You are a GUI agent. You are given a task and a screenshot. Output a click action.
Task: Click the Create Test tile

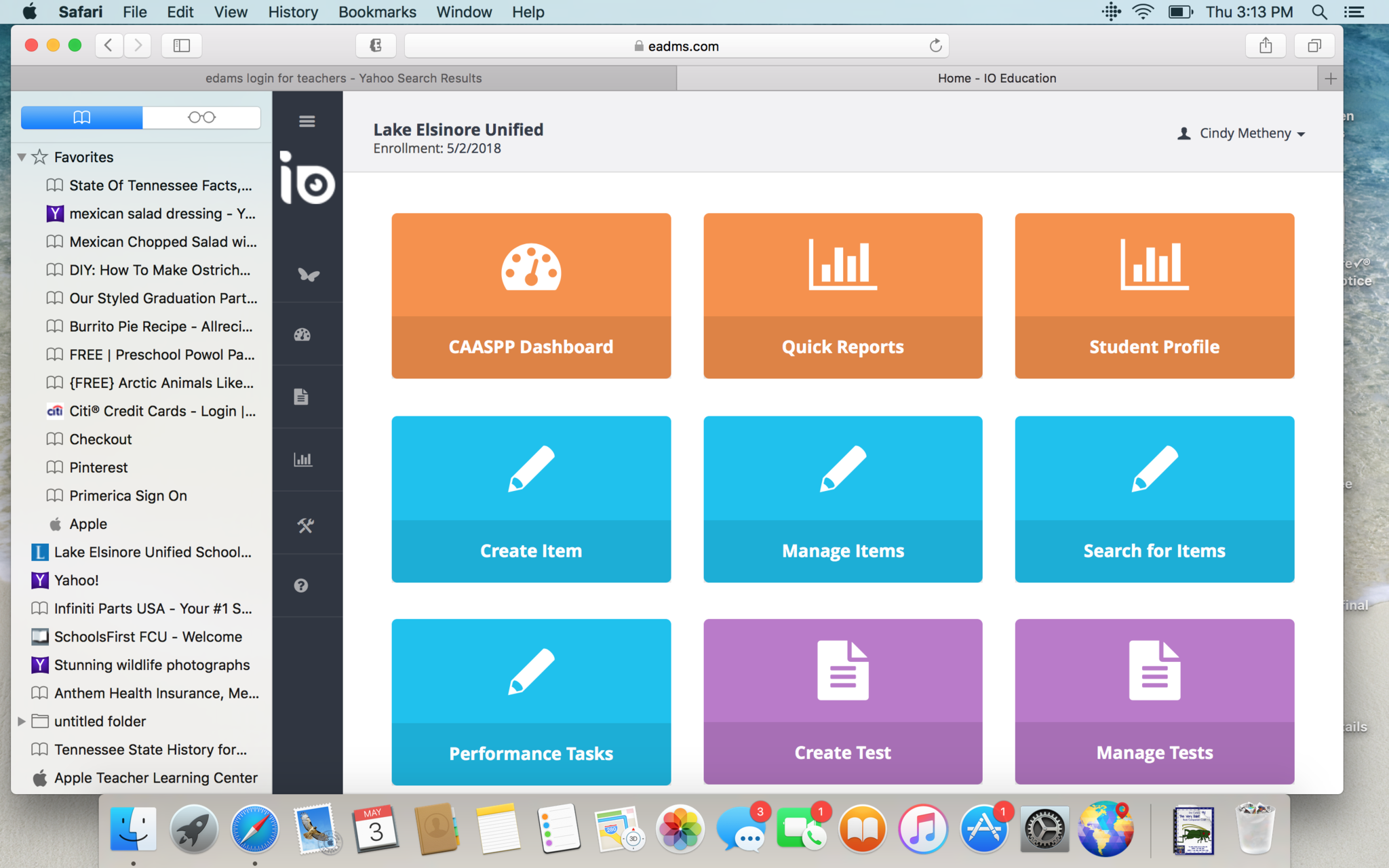click(x=842, y=701)
